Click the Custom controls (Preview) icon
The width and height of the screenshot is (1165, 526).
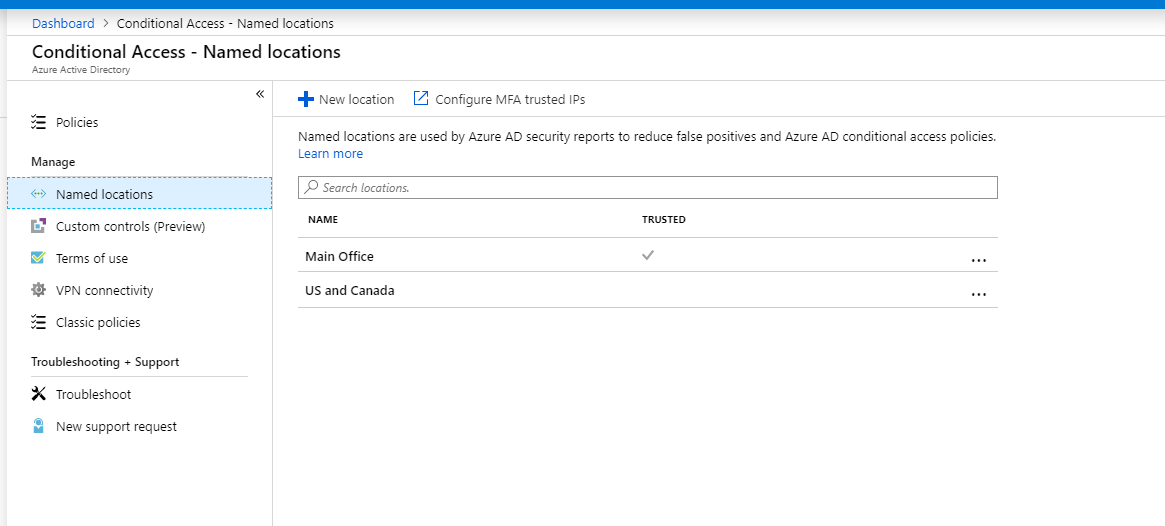(x=39, y=226)
